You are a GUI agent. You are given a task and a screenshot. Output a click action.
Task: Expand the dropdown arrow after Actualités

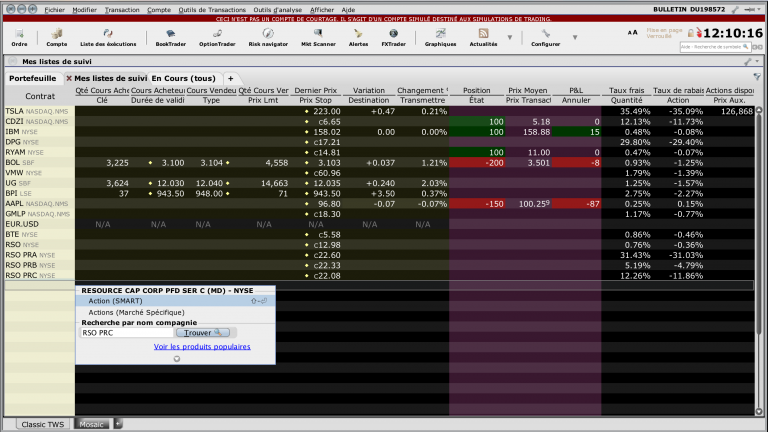pyautogui.click(x=509, y=37)
